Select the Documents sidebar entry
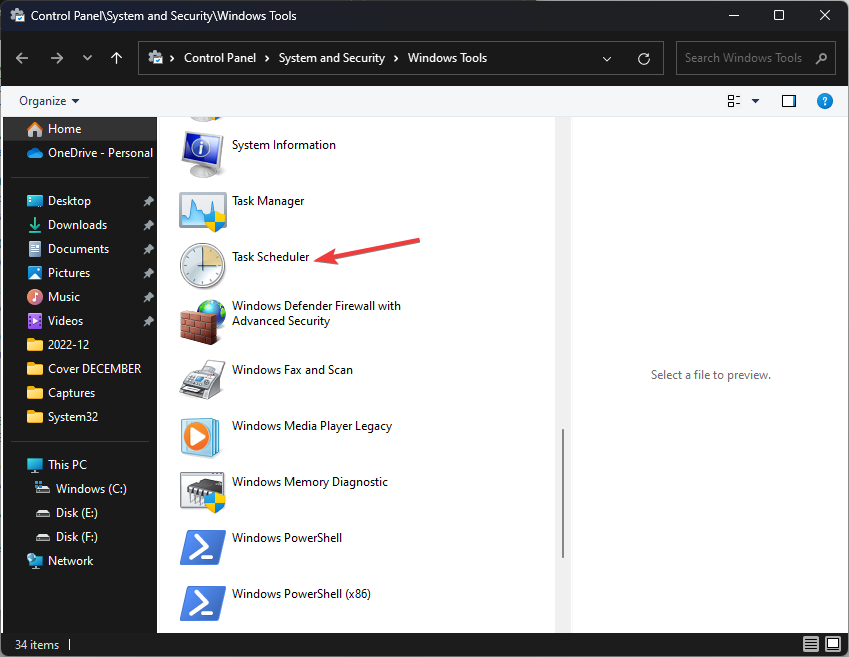The image size is (849, 657). 78,249
